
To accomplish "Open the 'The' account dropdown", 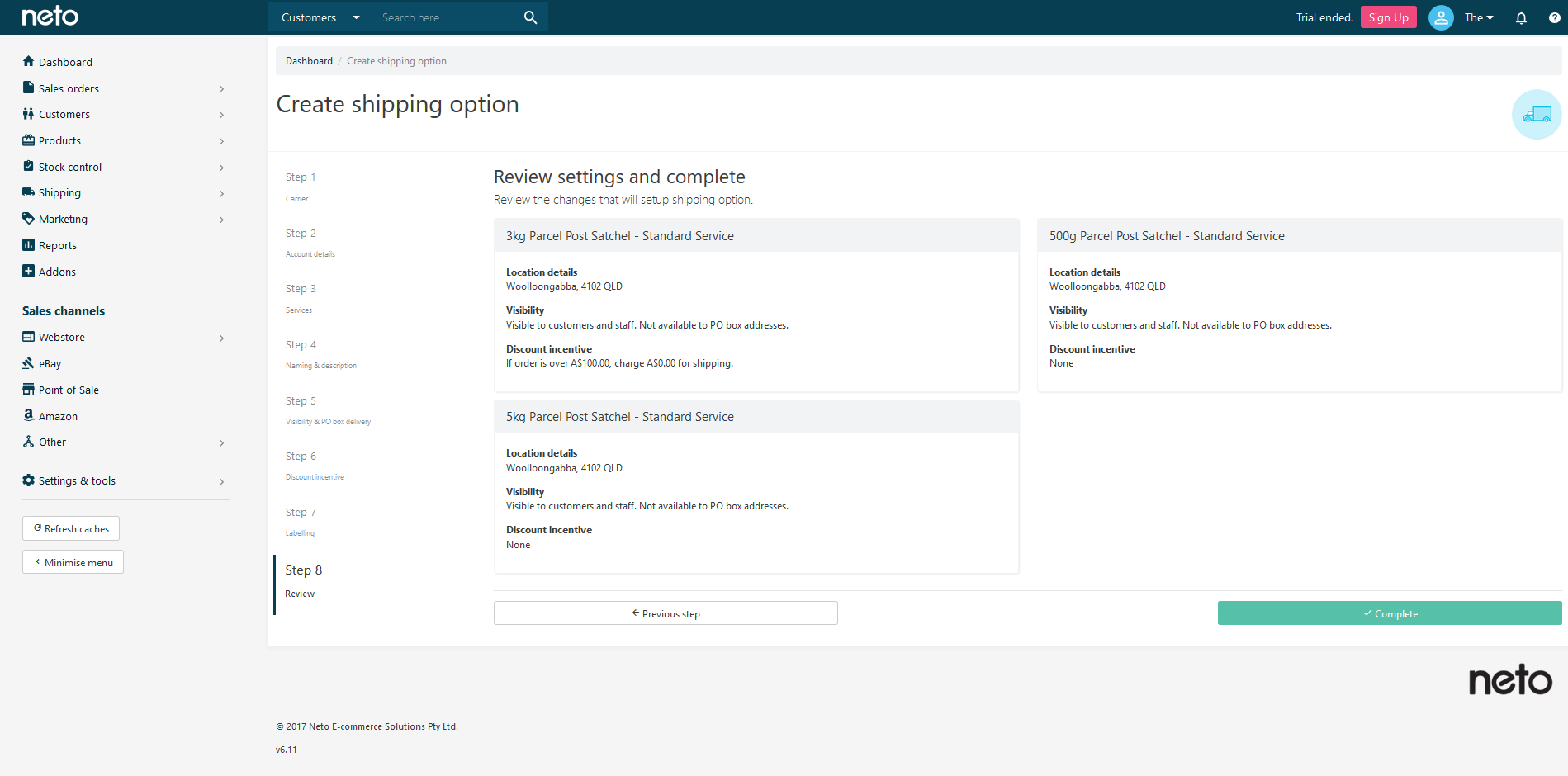I will 1479,17.
